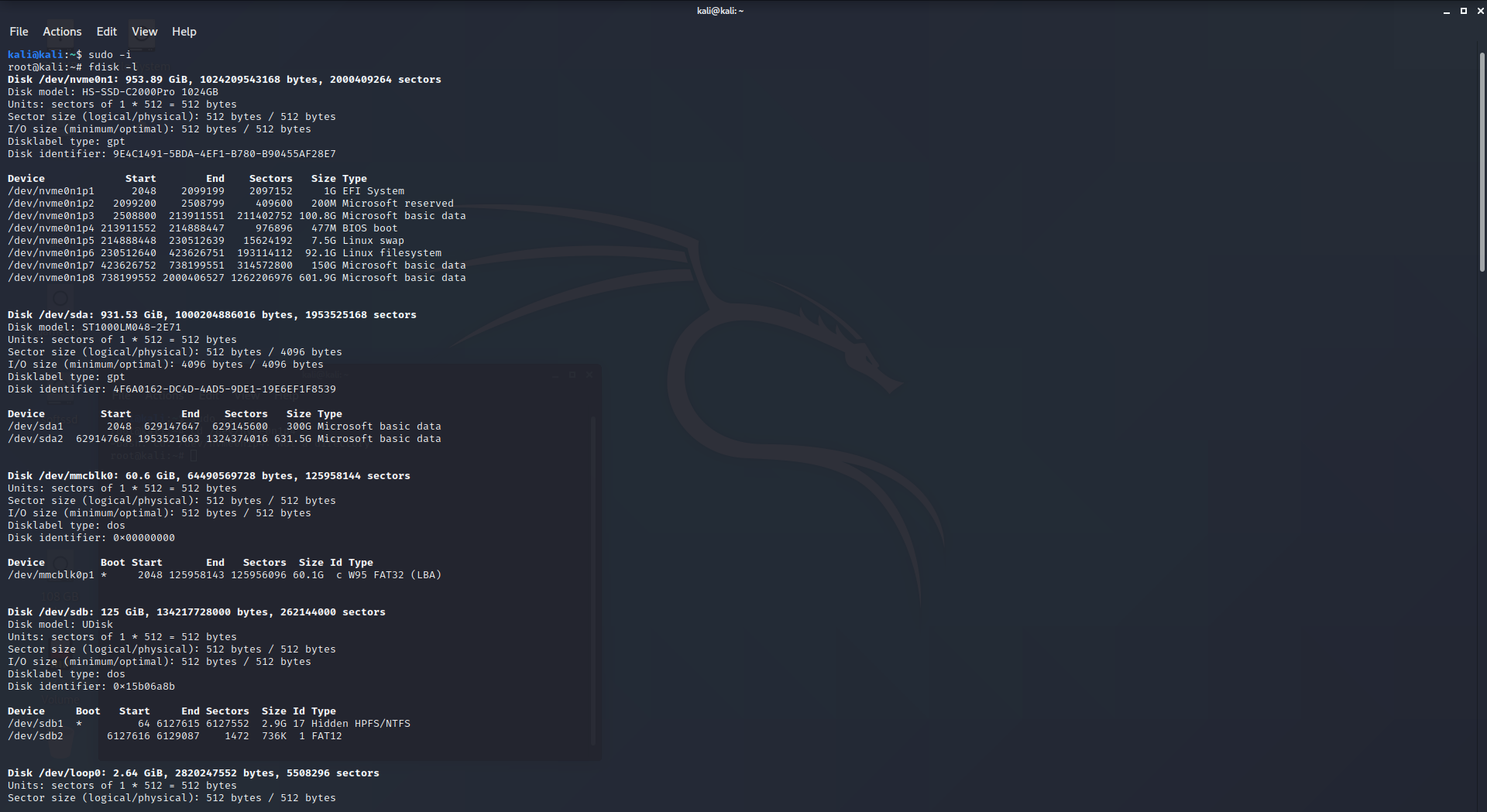Click the 'fdisk -l' command text
The image size is (1487, 812).
113,67
